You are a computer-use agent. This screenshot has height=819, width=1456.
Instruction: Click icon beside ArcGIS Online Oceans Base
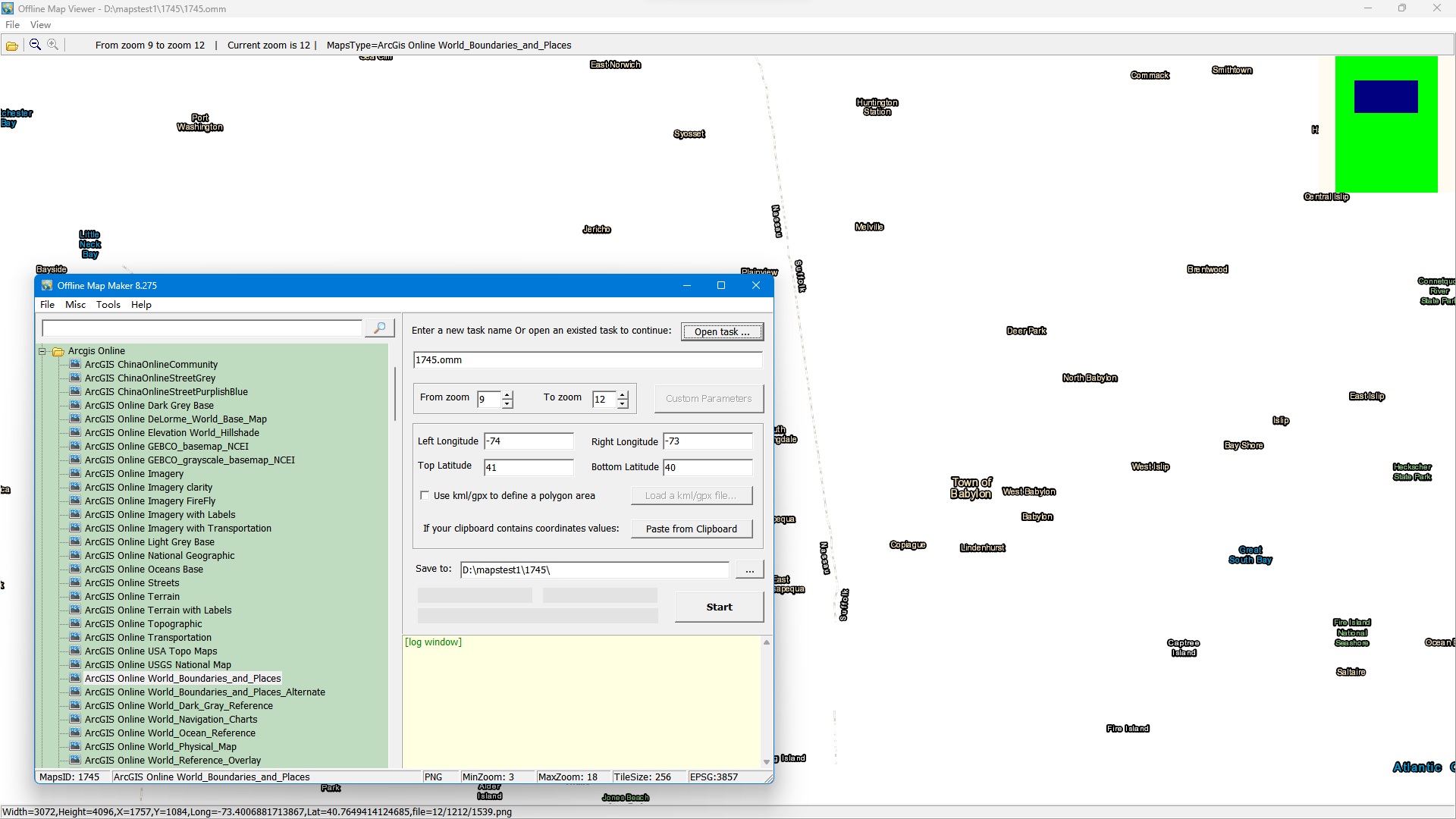tap(75, 569)
